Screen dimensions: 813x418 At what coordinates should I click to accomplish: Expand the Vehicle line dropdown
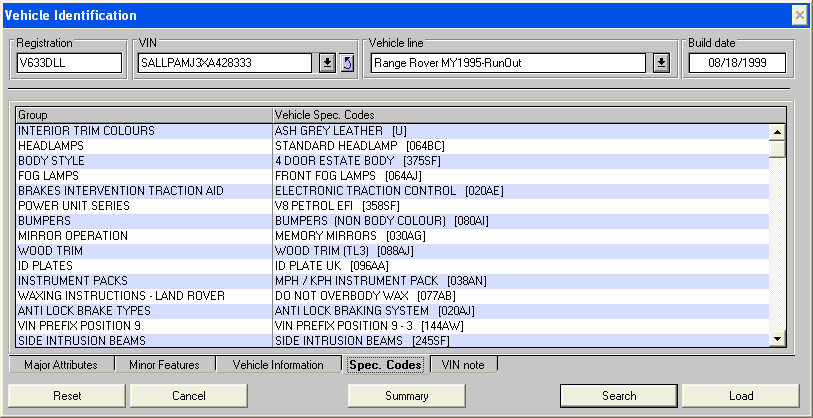tap(661, 63)
